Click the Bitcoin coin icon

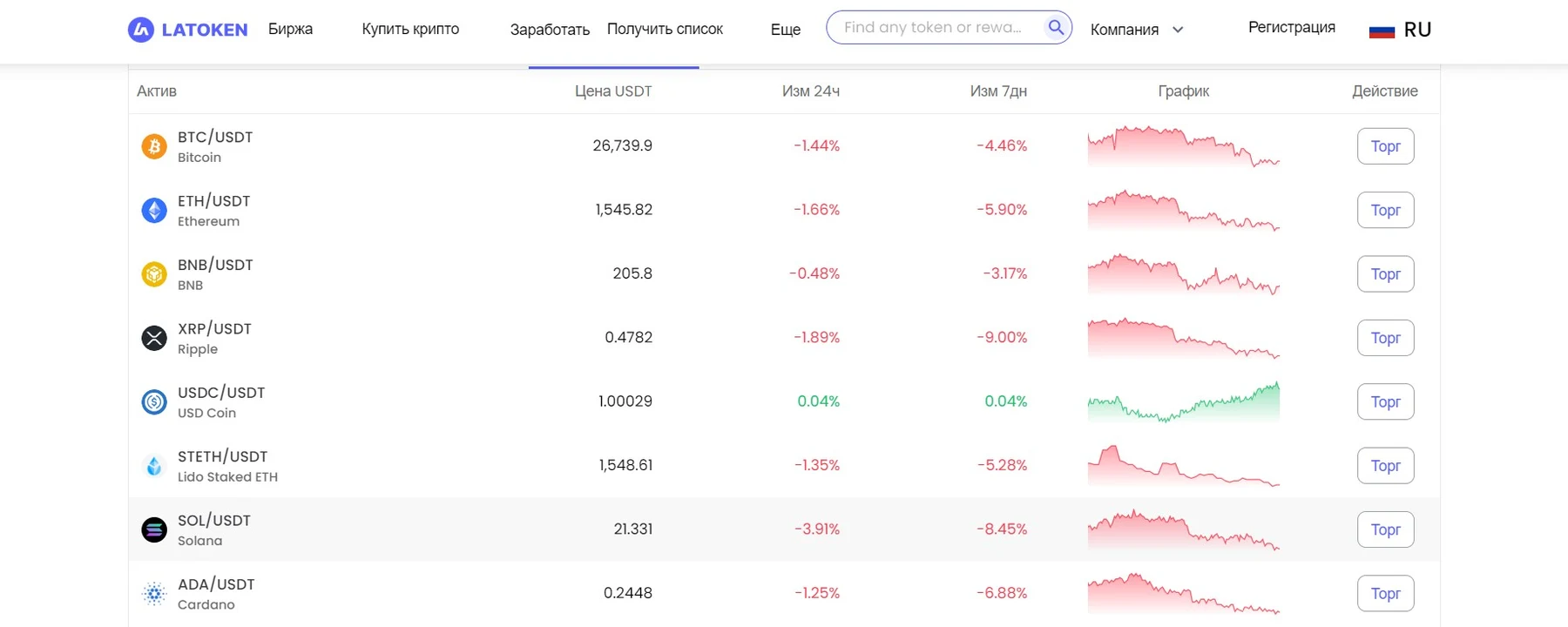click(x=154, y=146)
